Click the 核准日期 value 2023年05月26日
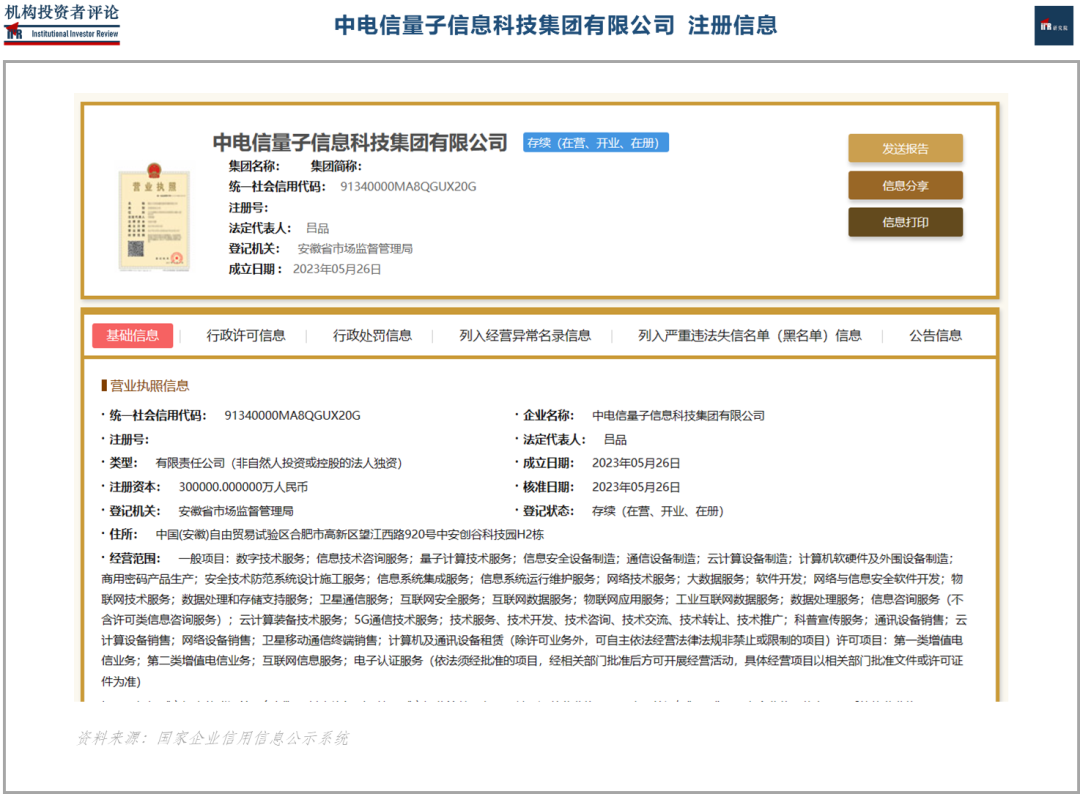Viewport: 1080px width, 794px height. 636,487
